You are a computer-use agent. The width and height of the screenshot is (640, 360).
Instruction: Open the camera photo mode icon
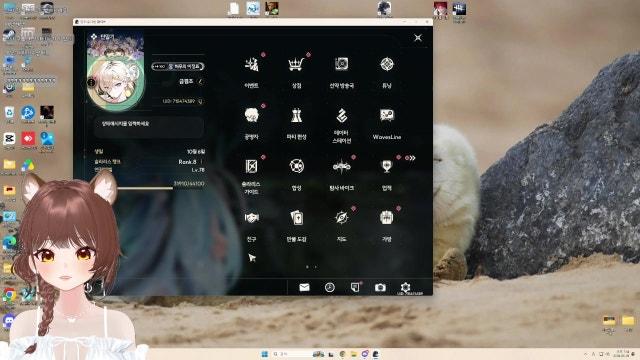(380, 287)
